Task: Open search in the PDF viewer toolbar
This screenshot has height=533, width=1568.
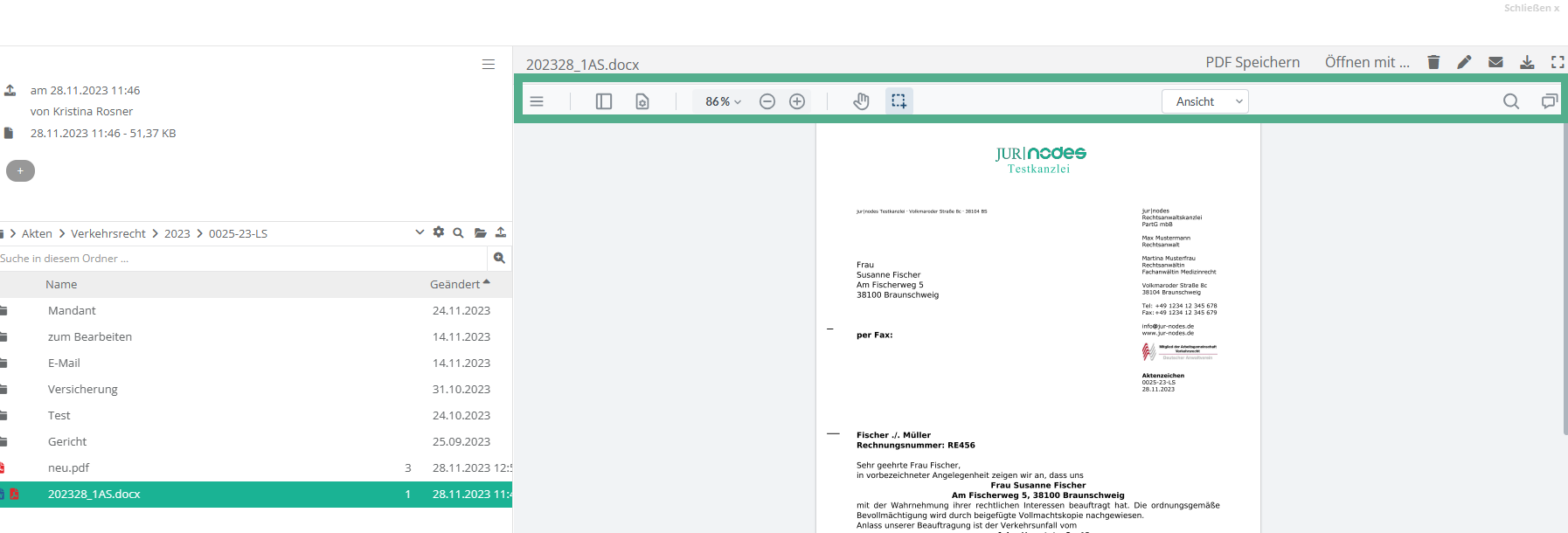Action: 1510,101
